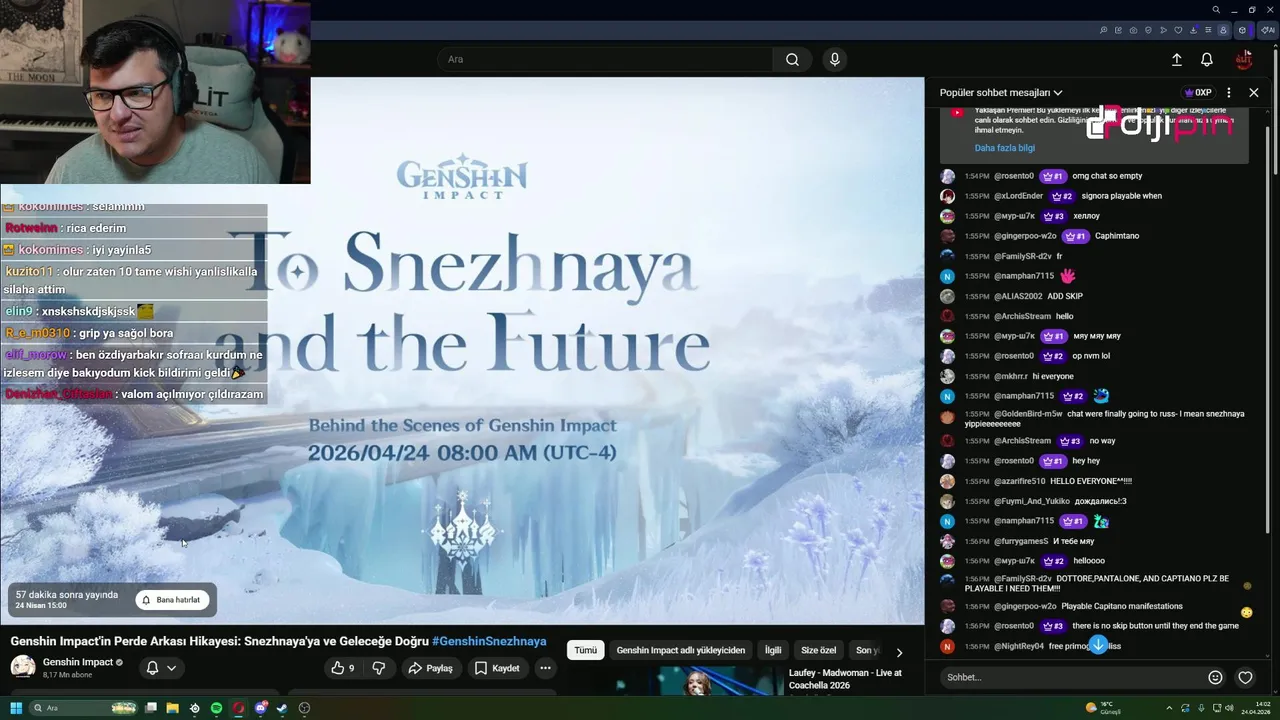Viewport: 1280px width, 720px height.
Task: Click the Windows taskbar search box
Action: tap(84, 708)
